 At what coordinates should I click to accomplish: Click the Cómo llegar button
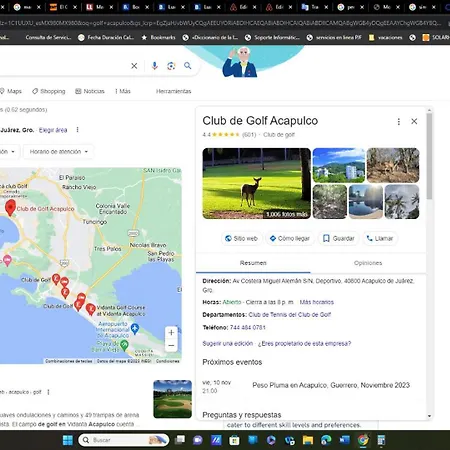click(x=290, y=238)
